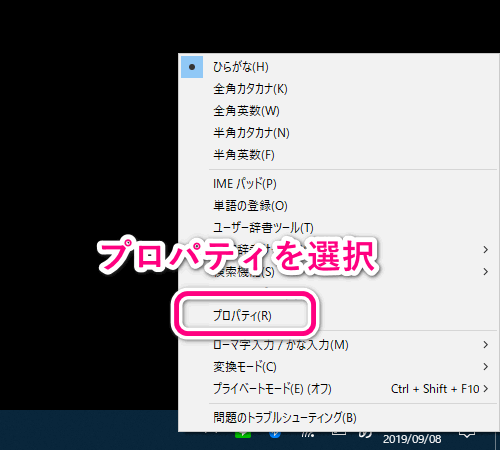This screenshot has height=450, width=500.
Task: Expand ローマ字入力 / かな入力(M) submenu
Action: pos(339,345)
